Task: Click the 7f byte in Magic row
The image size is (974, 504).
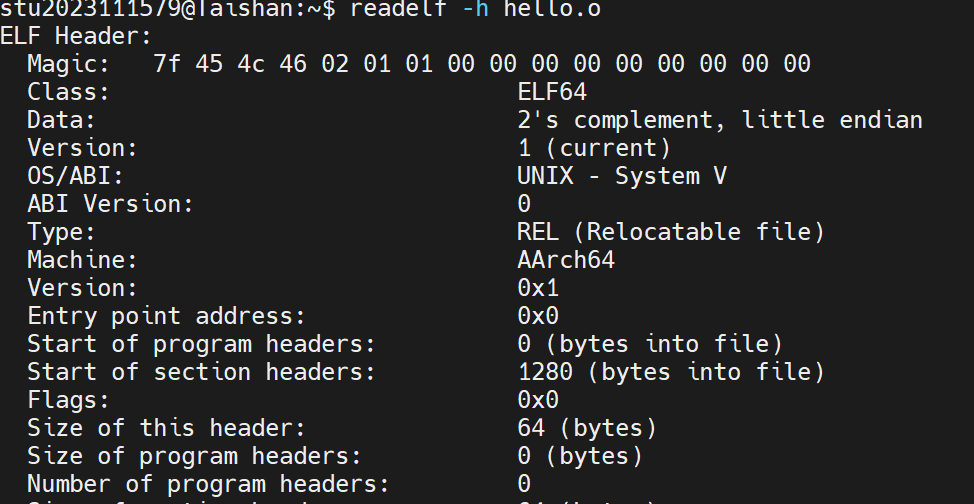Action: (x=167, y=65)
